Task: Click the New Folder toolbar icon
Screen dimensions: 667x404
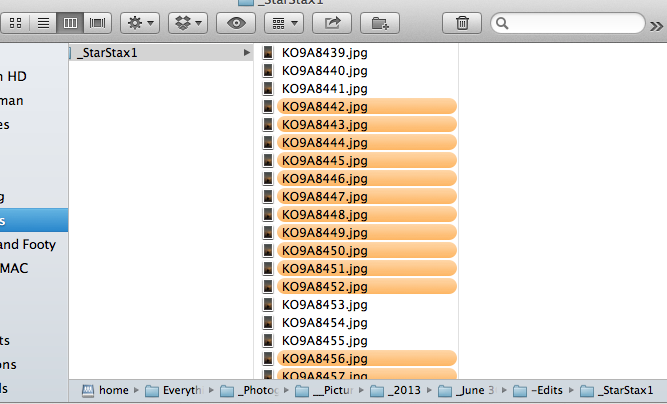Action: [x=380, y=22]
